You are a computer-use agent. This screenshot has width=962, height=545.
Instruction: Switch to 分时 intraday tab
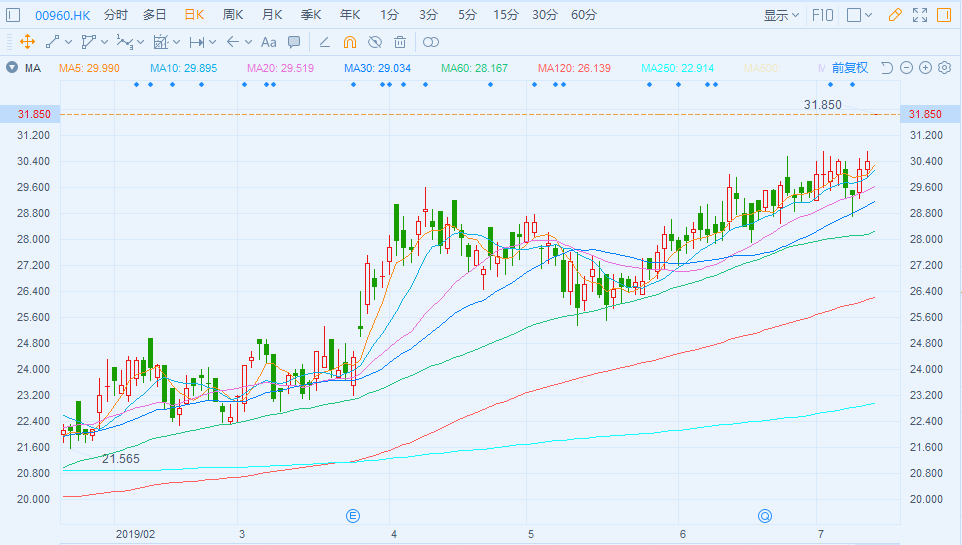pos(116,15)
